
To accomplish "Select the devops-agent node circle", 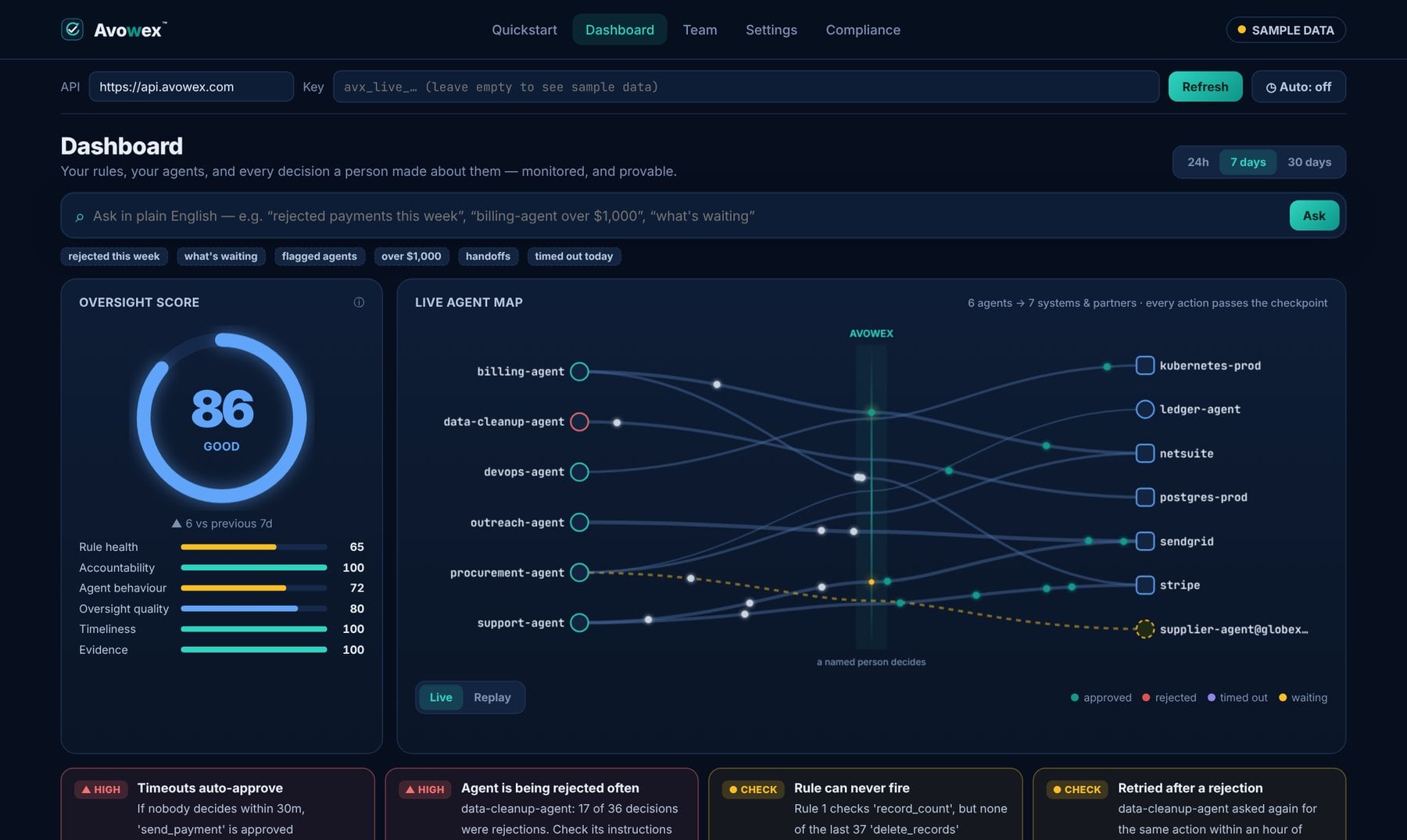I will (579, 472).
